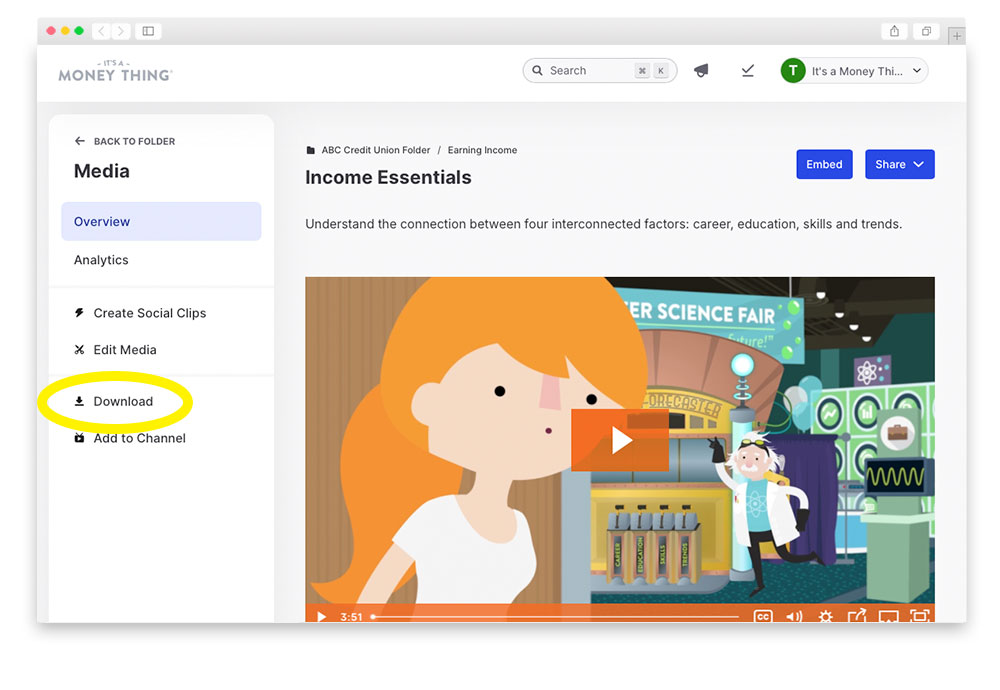Click the Download option

(x=114, y=401)
